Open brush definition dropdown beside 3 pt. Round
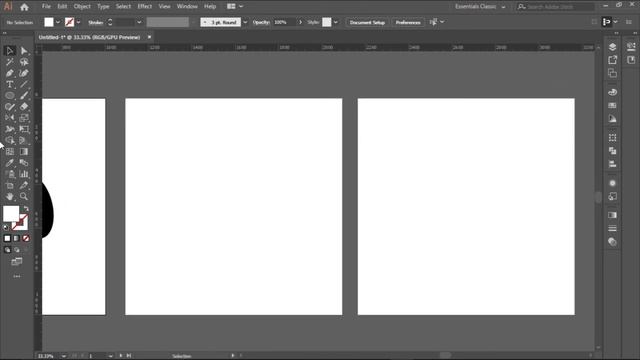The width and height of the screenshot is (640, 360). [x=245, y=22]
